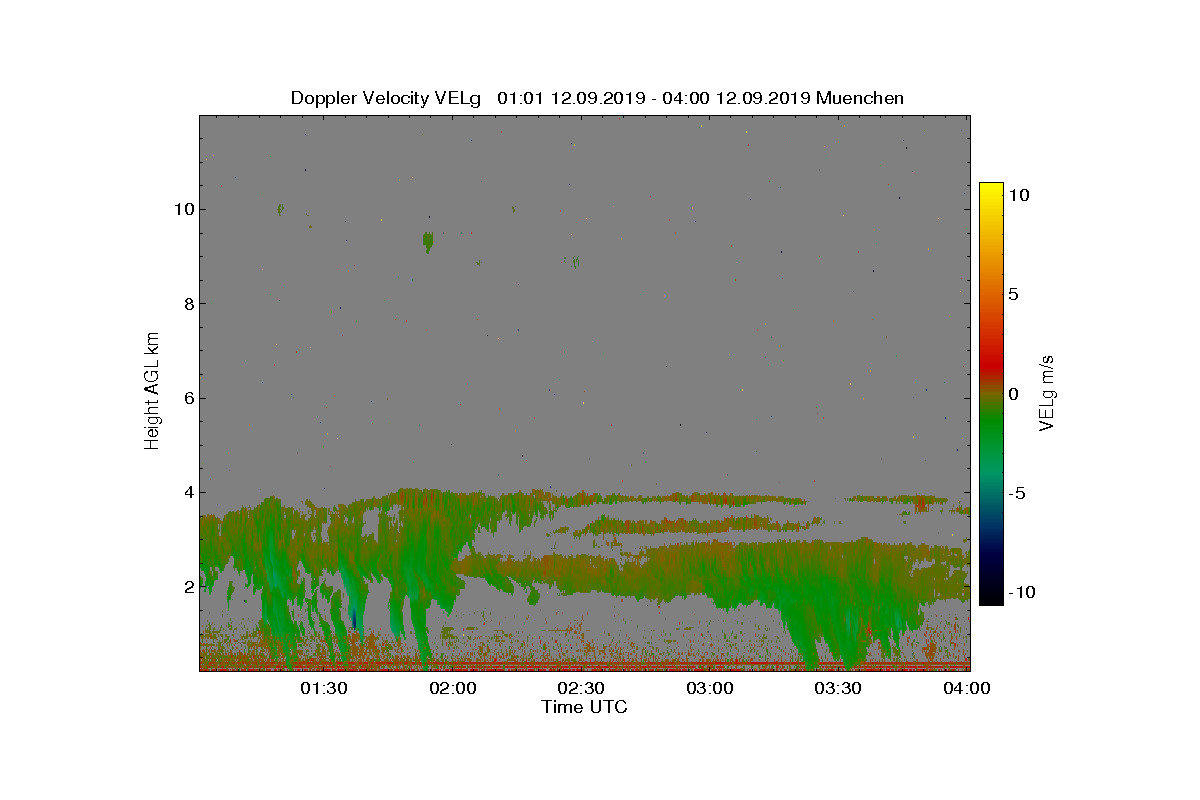Click the colorbar tick value 5
1200x800 pixels.
click(x=1013, y=294)
